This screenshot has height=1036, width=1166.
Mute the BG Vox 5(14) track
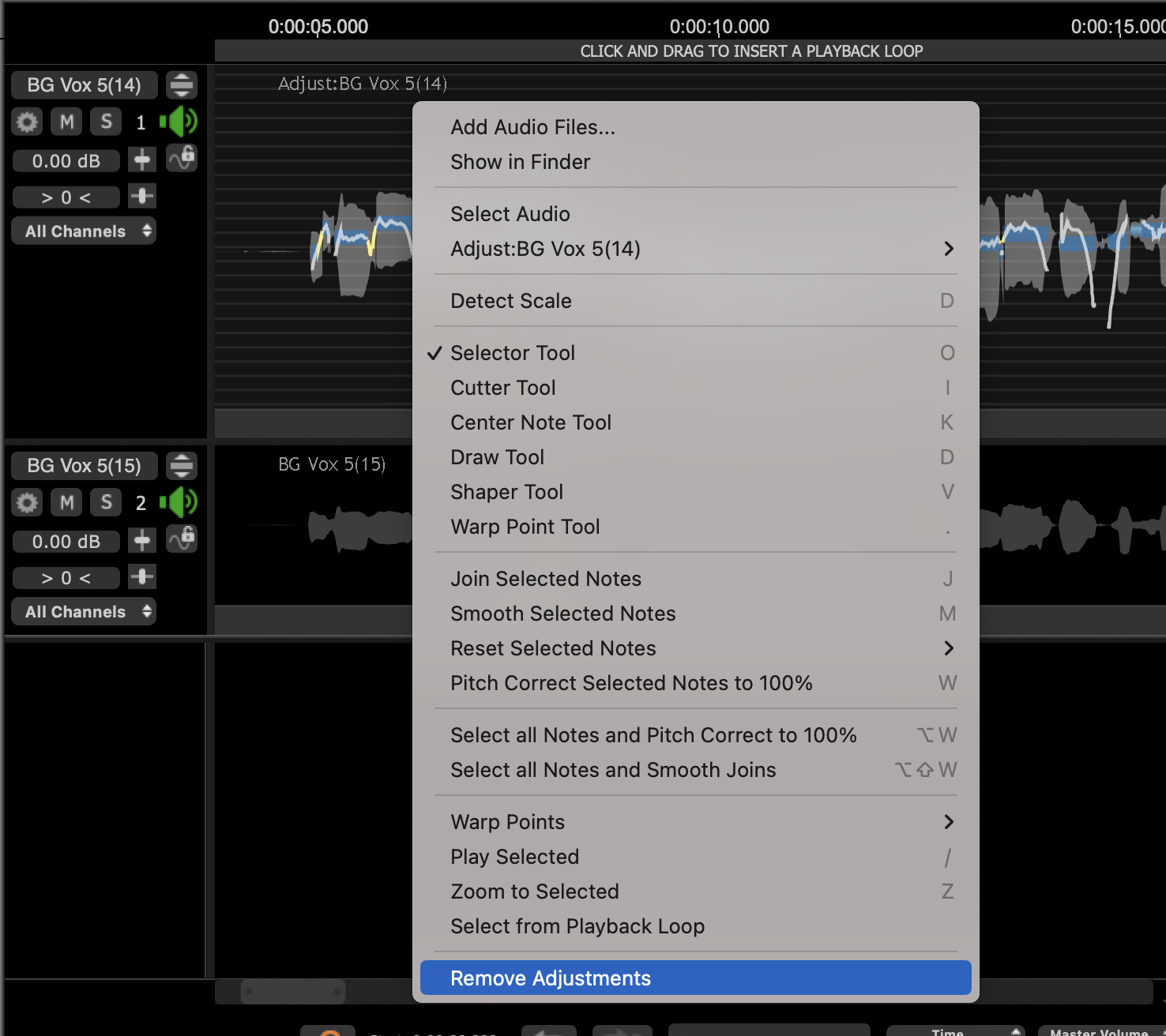[x=67, y=122]
